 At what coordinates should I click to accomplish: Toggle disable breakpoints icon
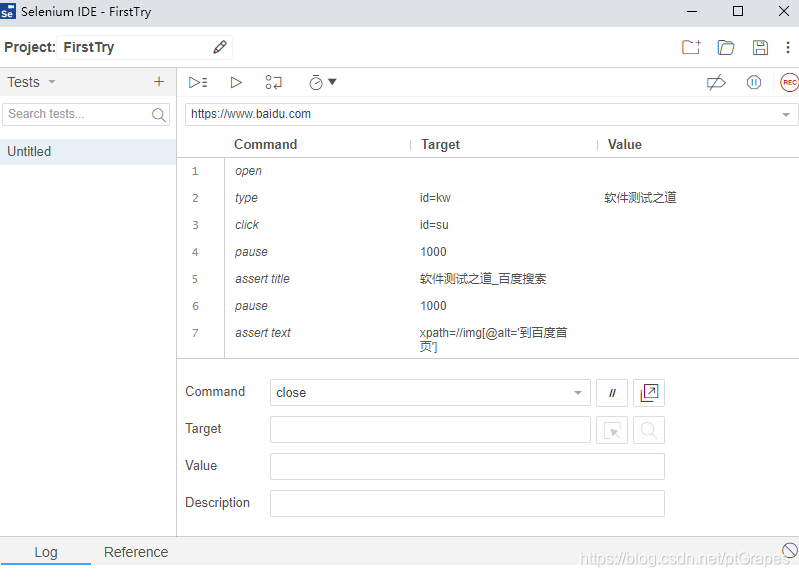tap(716, 82)
